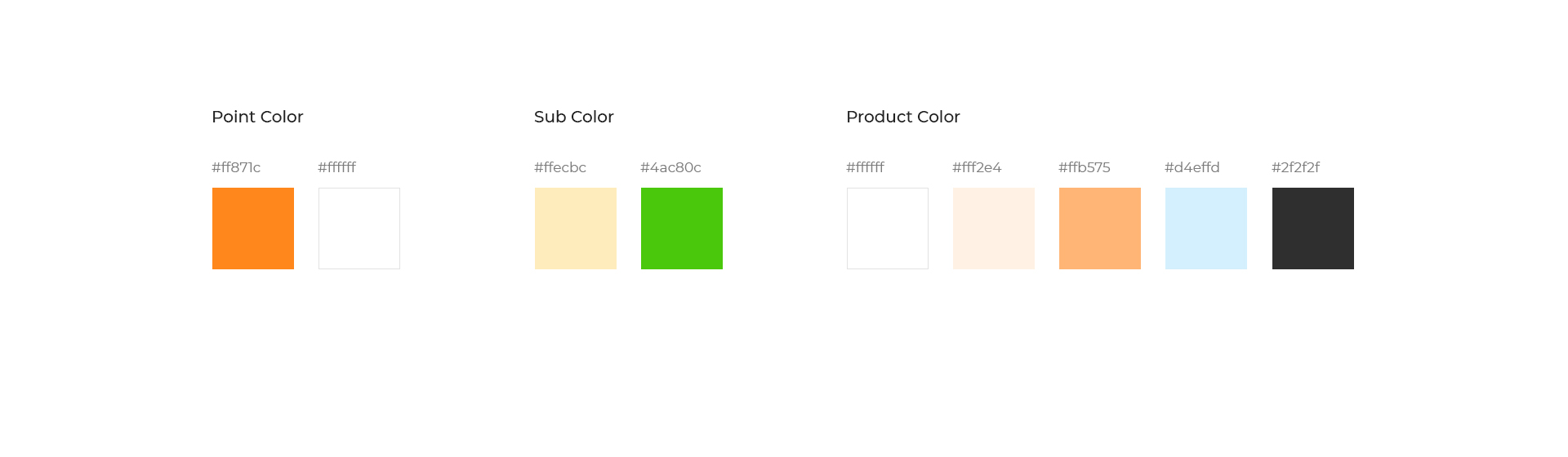Image resolution: width=1568 pixels, height=457 pixels.
Task: Click the Sub Color heading
Action: click(574, 117)
